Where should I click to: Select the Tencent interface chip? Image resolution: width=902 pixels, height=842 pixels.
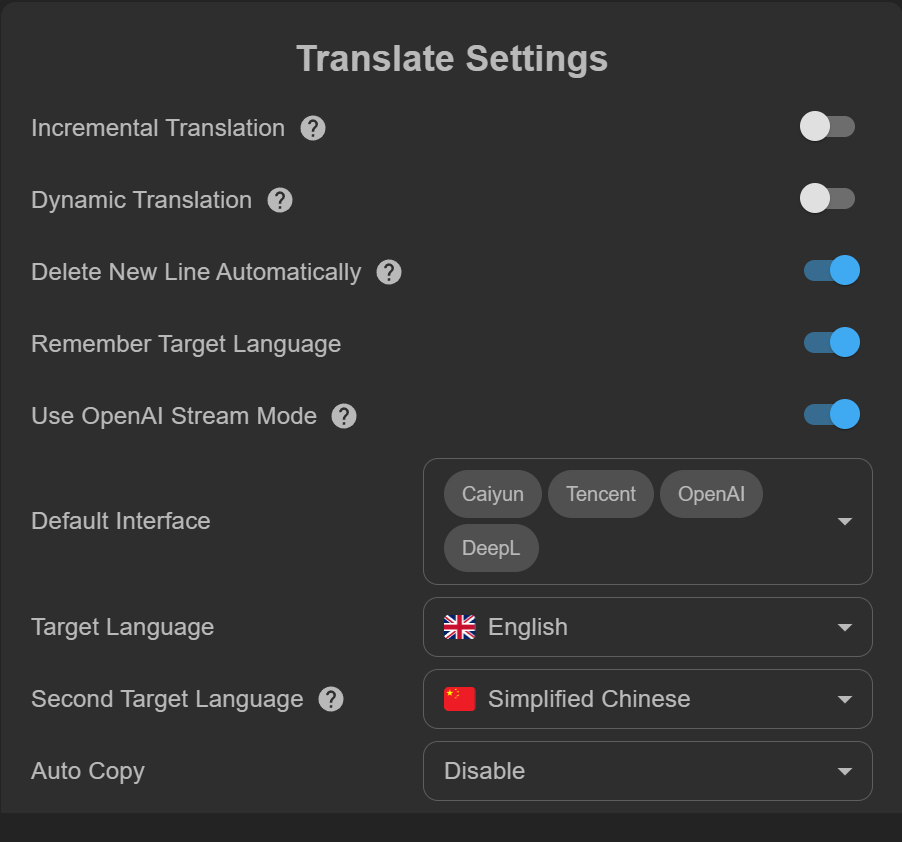(600, 493)
